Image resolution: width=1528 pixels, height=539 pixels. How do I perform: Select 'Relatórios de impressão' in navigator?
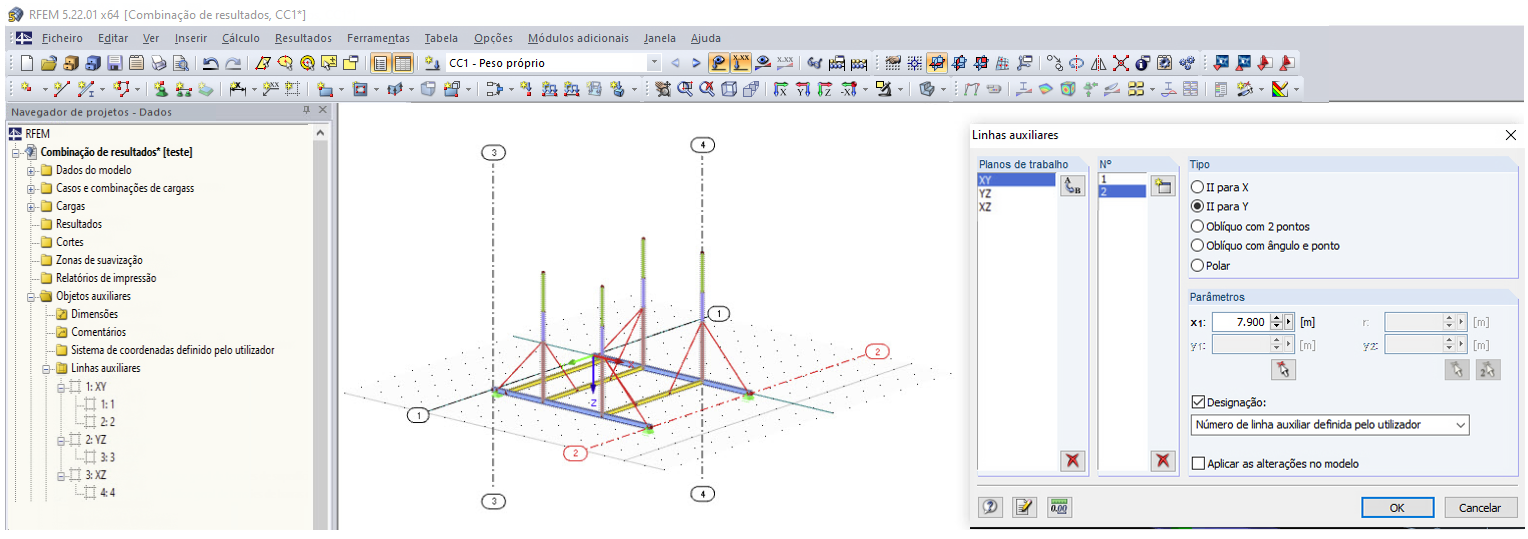[106, 278]
